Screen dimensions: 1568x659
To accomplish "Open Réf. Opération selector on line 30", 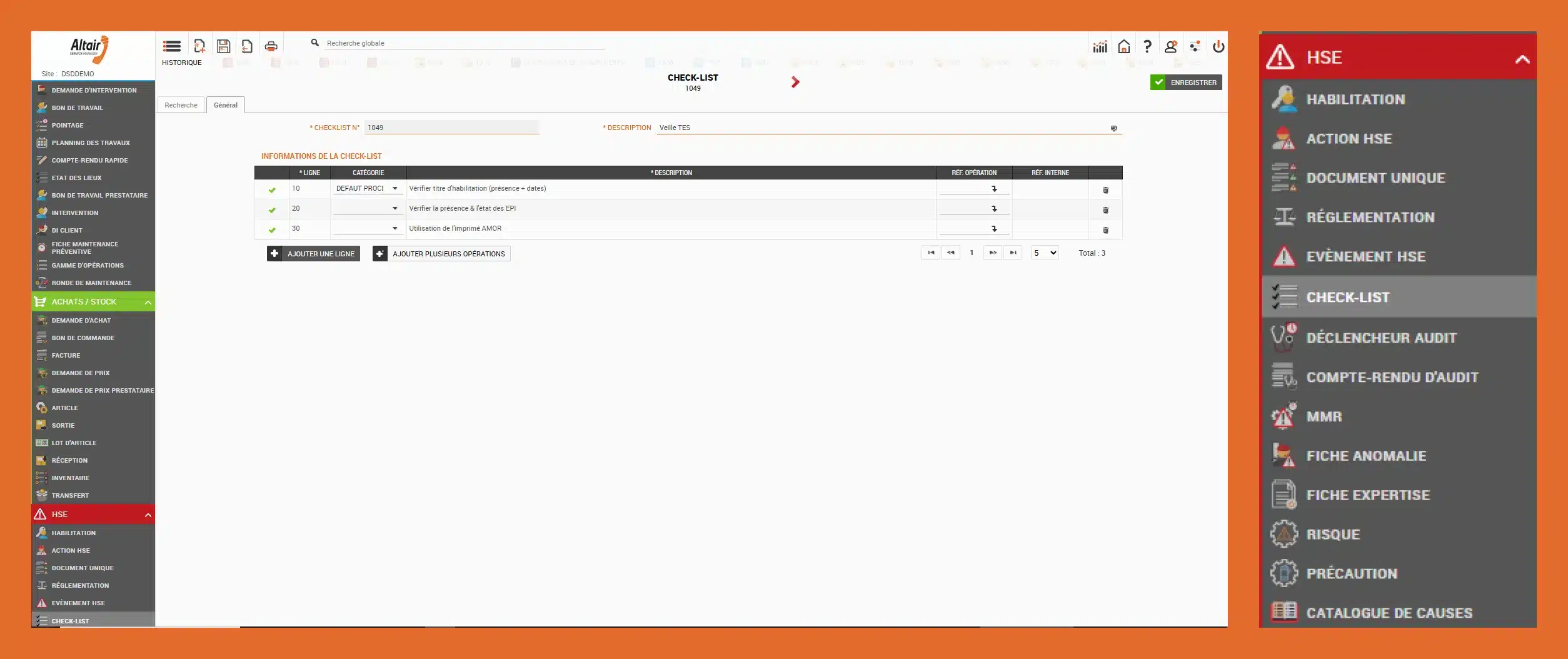I will coord(994,229).
